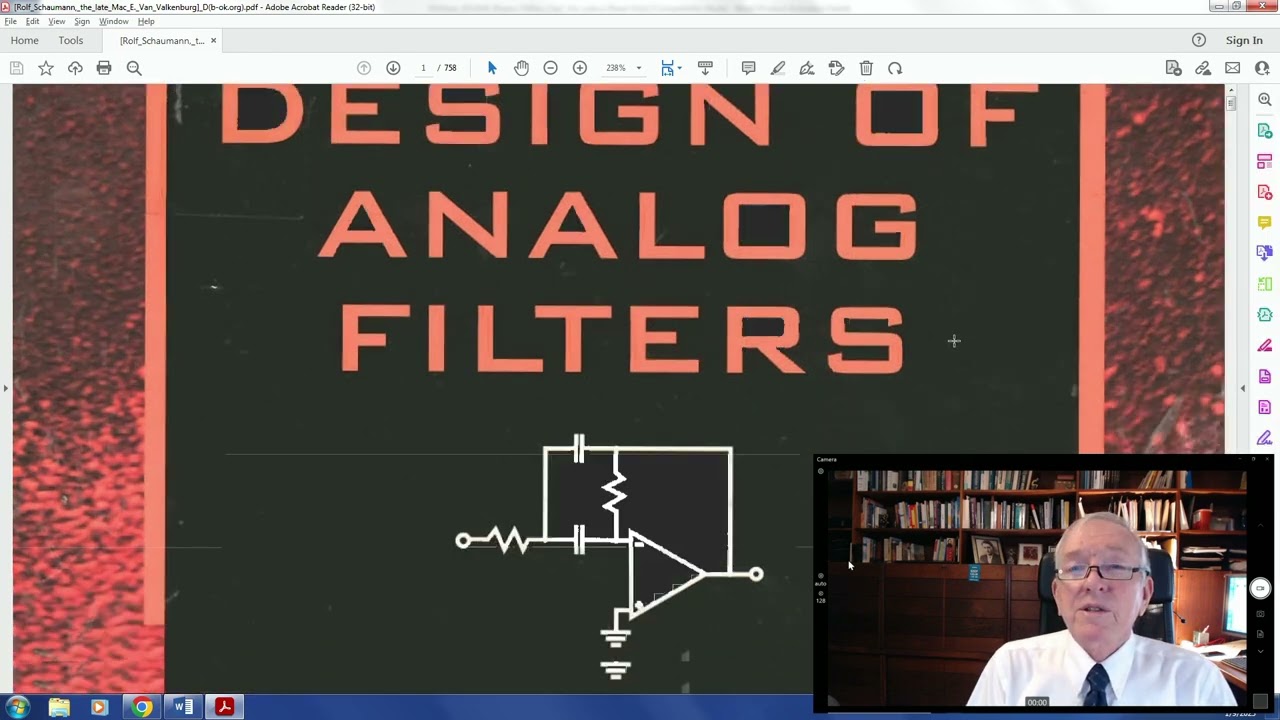Add a sticky note comment
The height and width of the screenshot is (720, 1280).
pyautogui.click(x=748, y=68)
